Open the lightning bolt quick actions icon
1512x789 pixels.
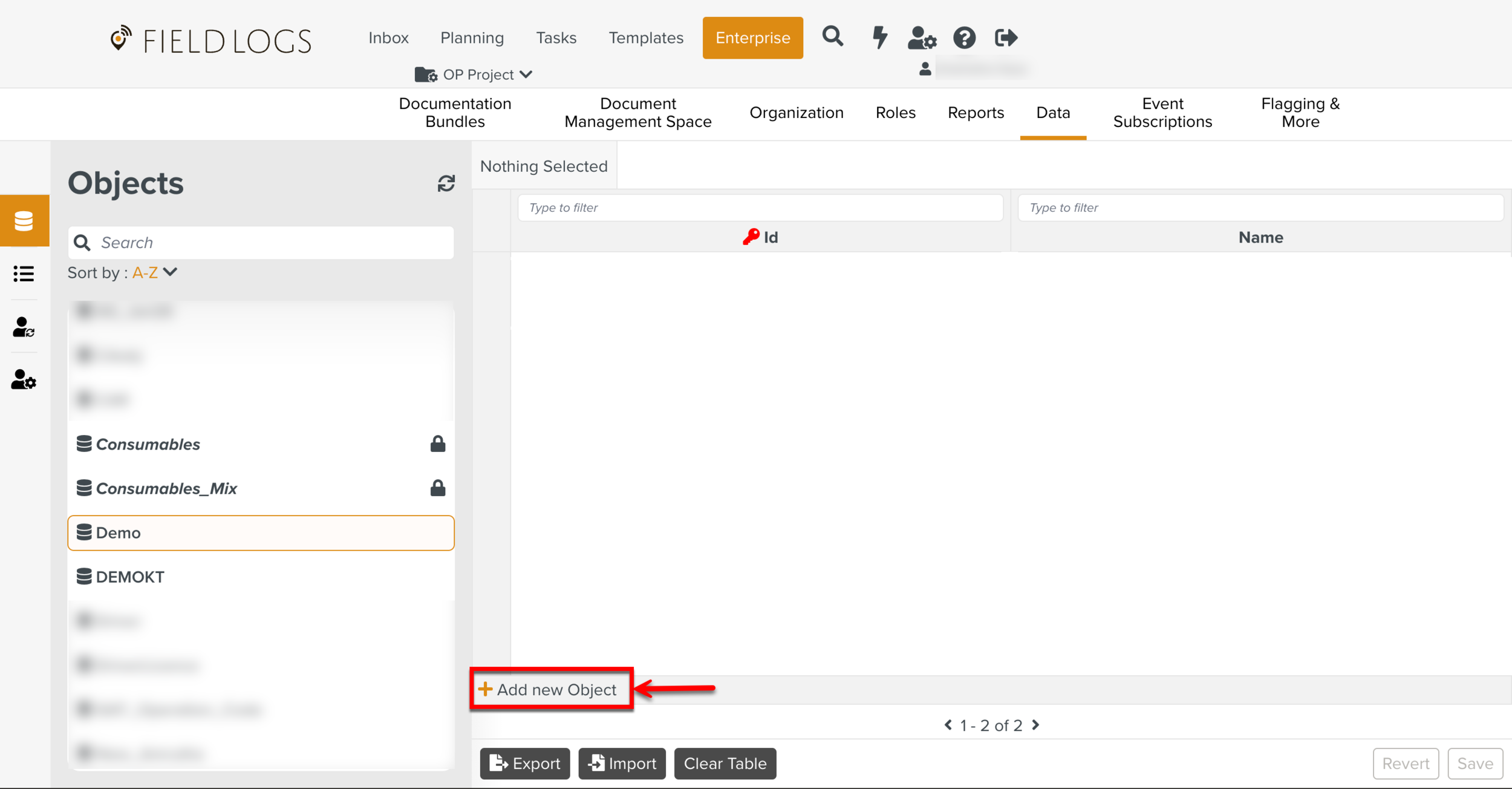point(879,38)
